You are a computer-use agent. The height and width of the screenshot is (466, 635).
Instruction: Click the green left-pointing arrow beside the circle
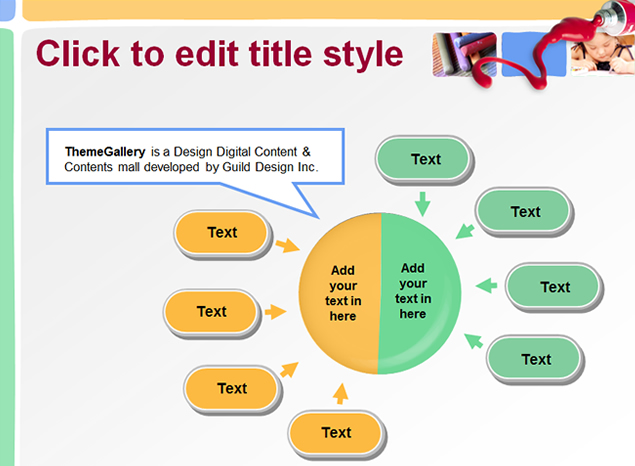(486, 286)
